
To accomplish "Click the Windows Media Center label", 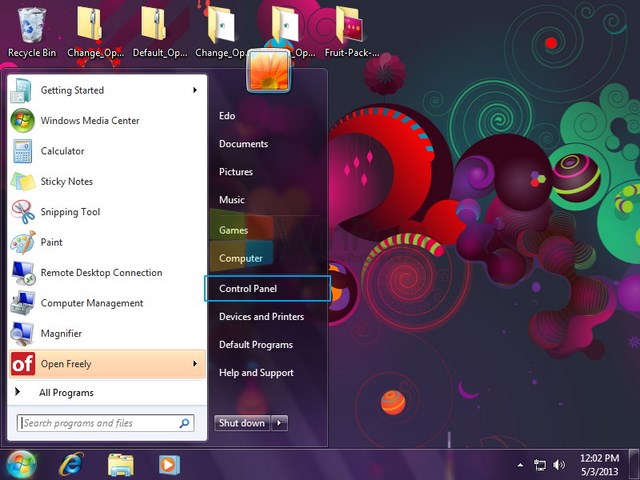I will (x=90, y=121).
